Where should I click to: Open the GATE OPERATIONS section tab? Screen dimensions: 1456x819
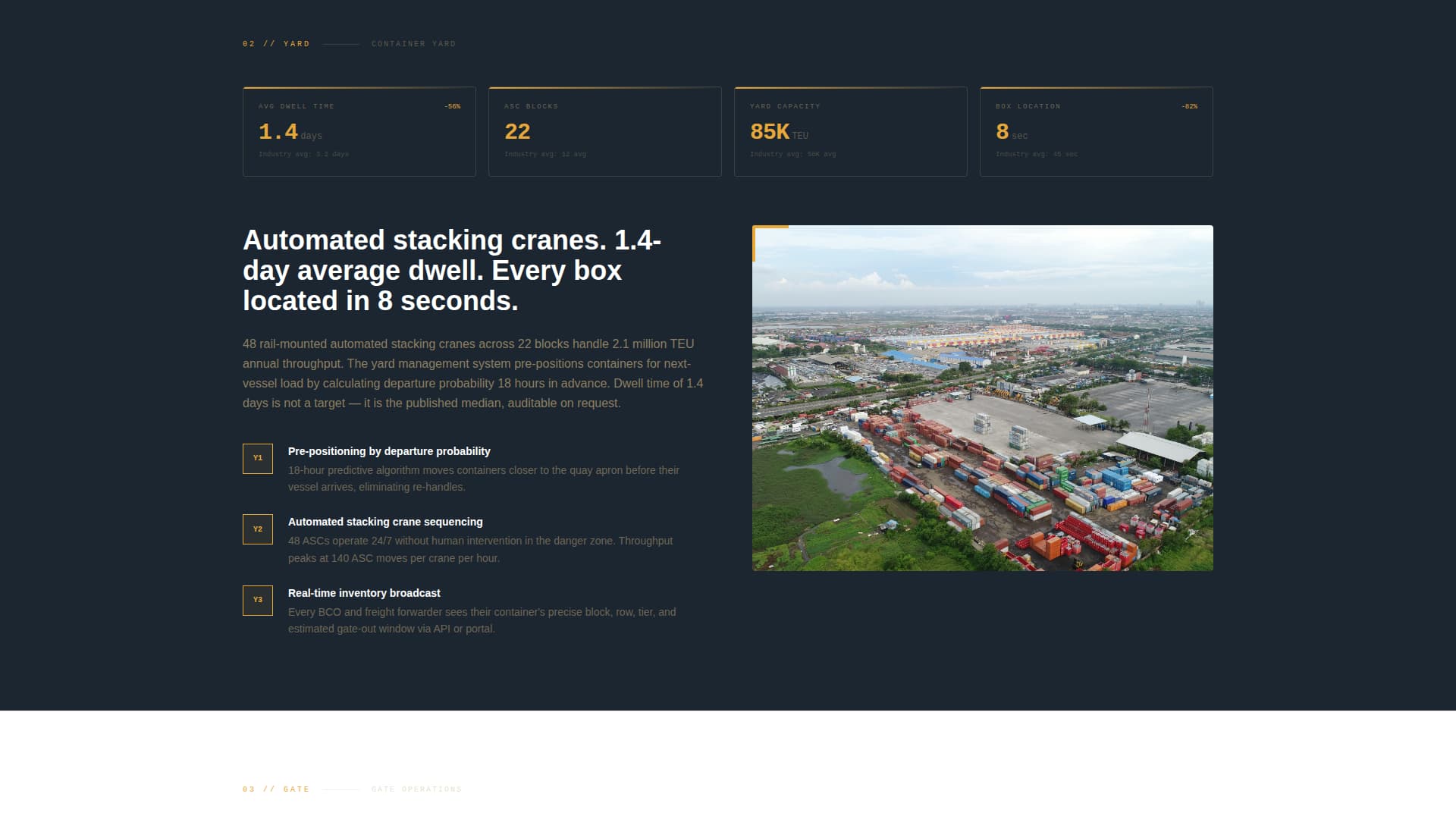point(416,789)
